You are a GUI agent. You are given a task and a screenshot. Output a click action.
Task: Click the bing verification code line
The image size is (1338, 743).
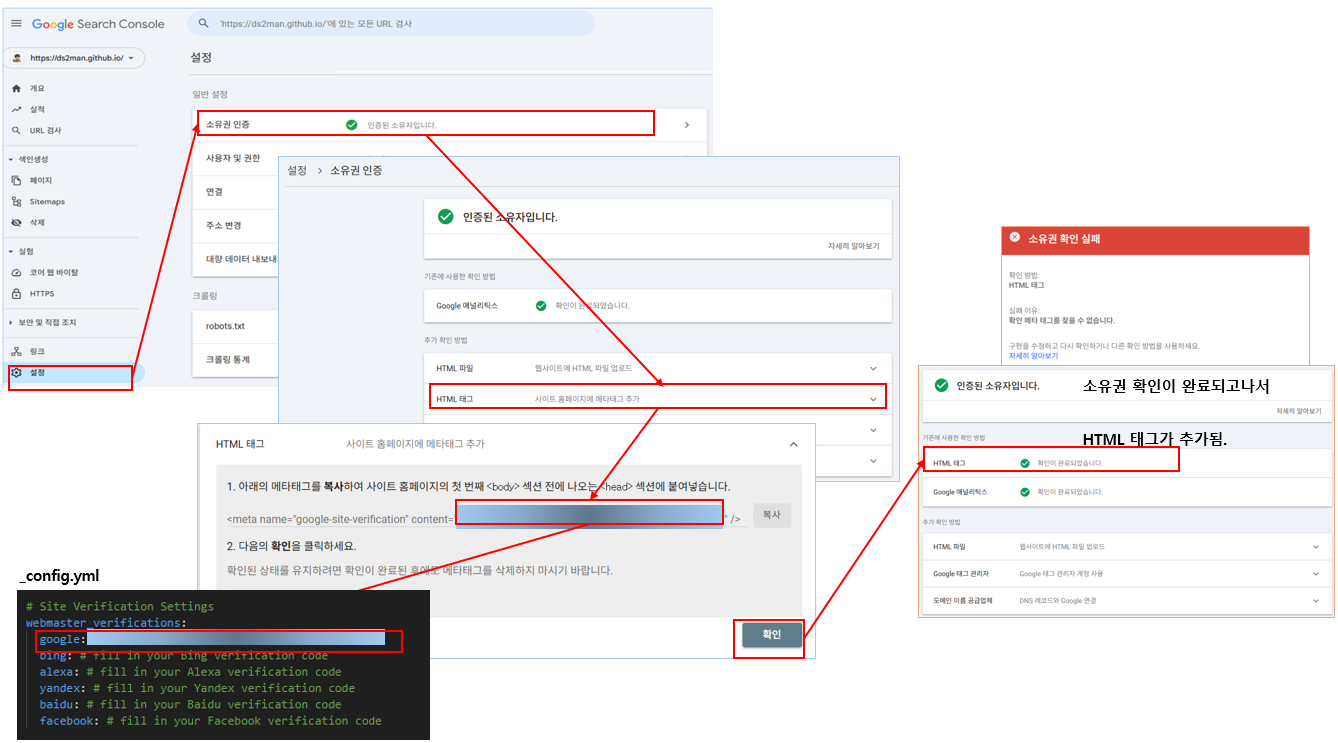(x=184, y=655)
